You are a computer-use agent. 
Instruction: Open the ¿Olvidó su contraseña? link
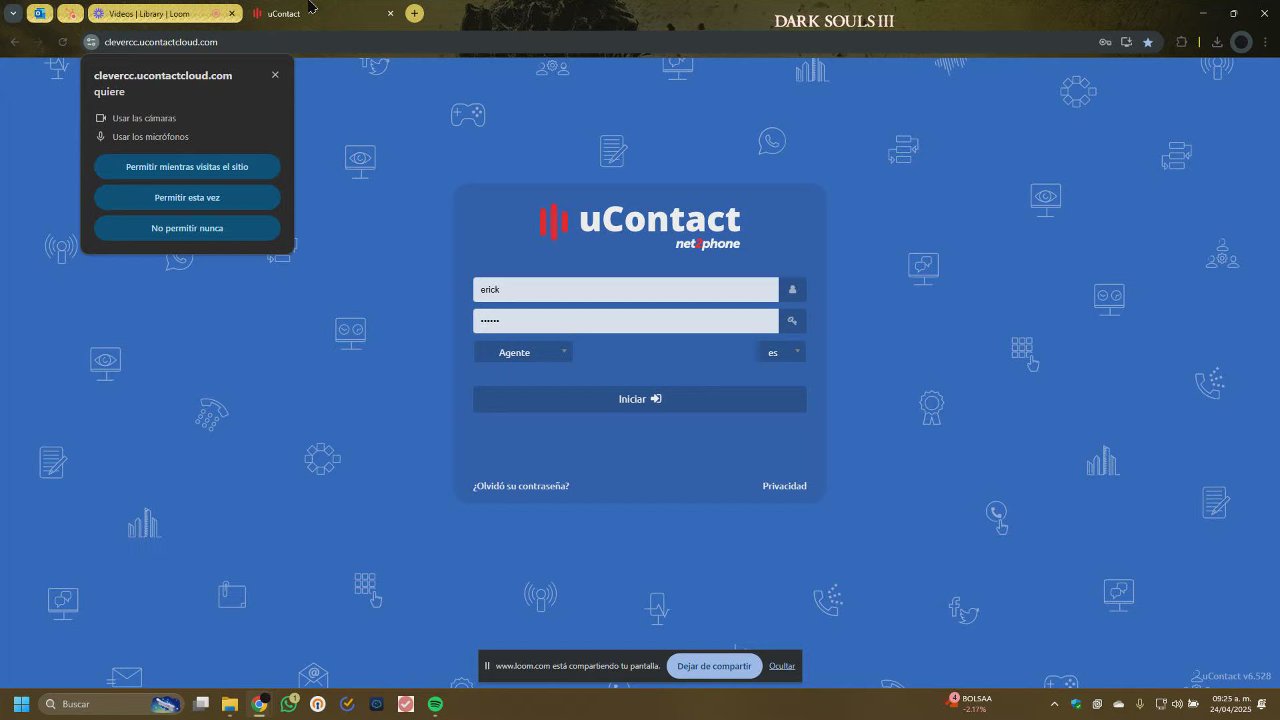tap(521, 486)
